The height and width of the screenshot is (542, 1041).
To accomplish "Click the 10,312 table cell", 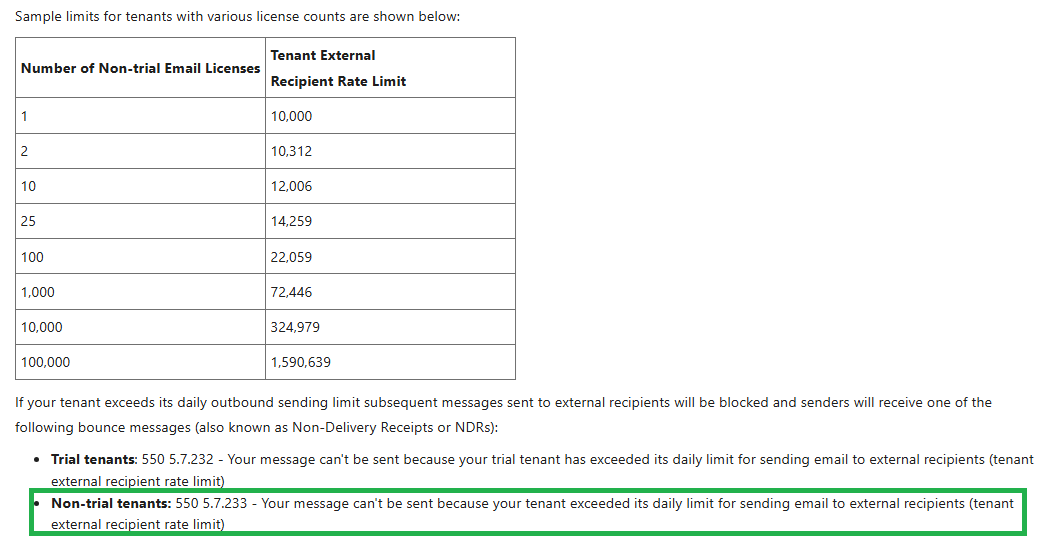I will click(x=390, y=151).
